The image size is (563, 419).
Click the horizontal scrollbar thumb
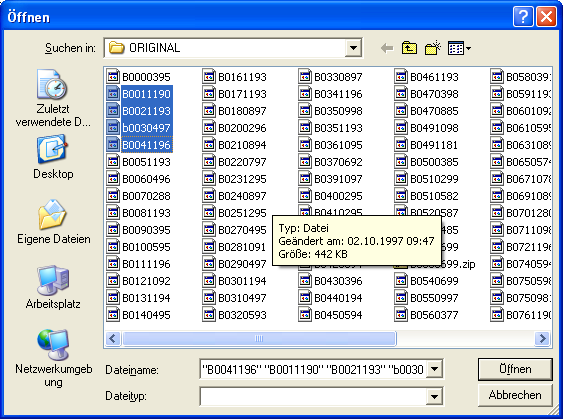tap(259, 338)
